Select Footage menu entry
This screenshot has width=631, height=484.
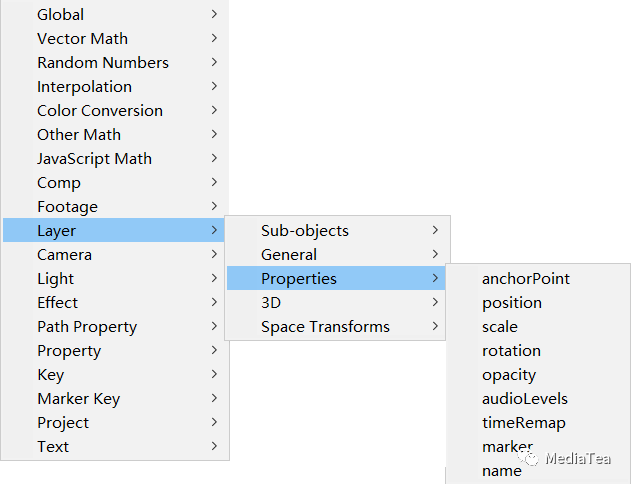tap(67, 207)
